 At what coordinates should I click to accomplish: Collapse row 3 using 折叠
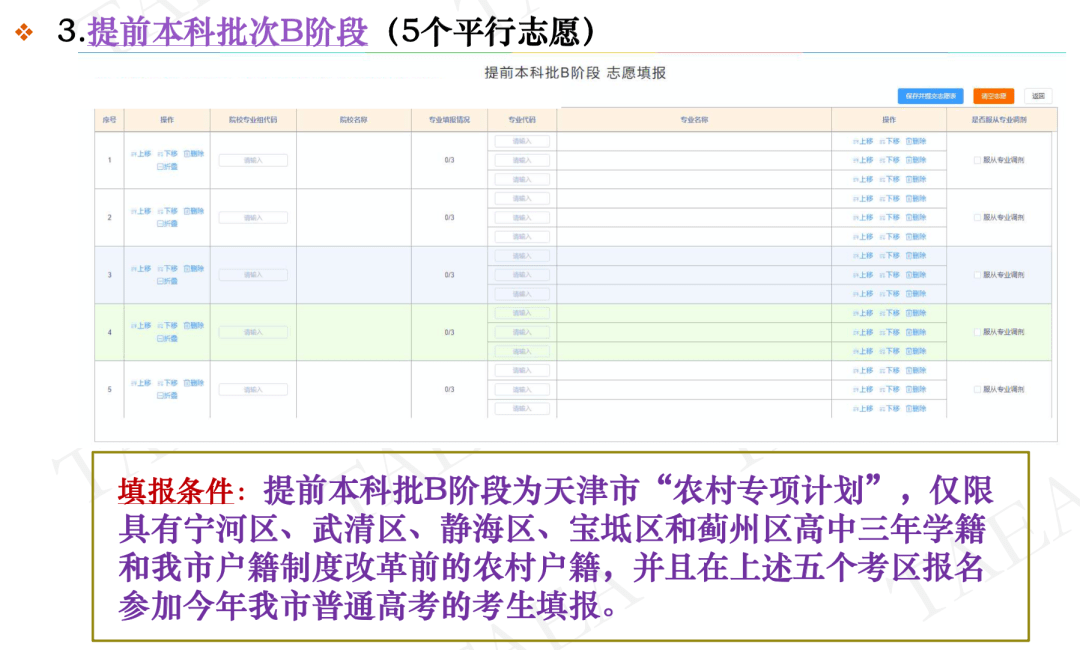coord(167,281)
